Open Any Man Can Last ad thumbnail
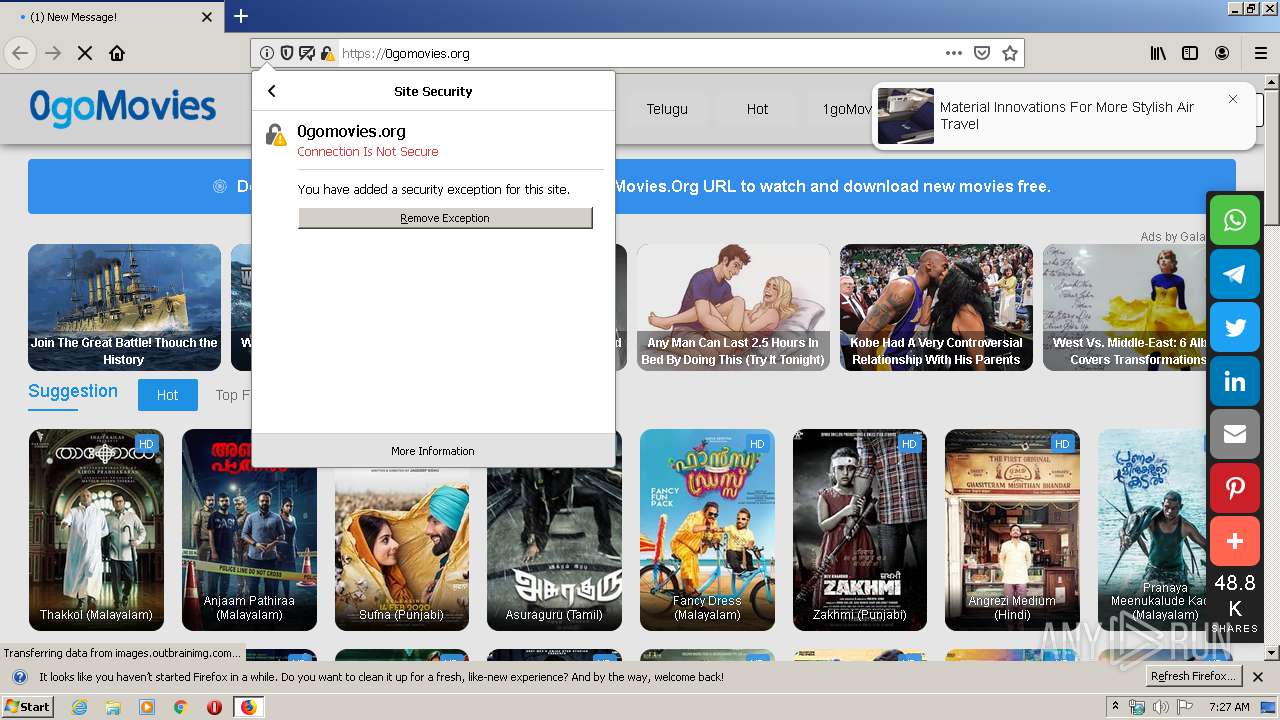 click(733, 307)
